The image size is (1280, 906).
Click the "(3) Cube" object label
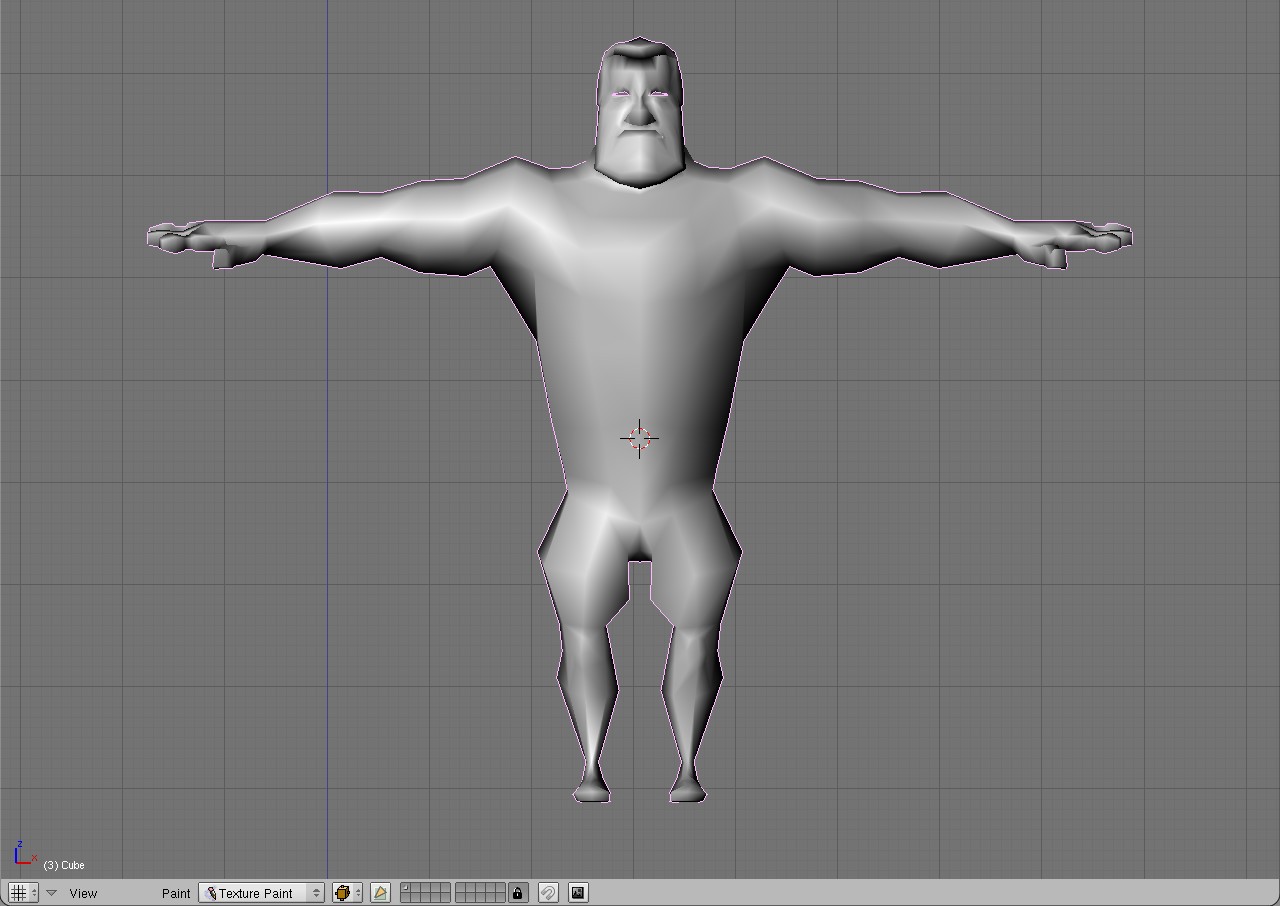tap(64, 865)
